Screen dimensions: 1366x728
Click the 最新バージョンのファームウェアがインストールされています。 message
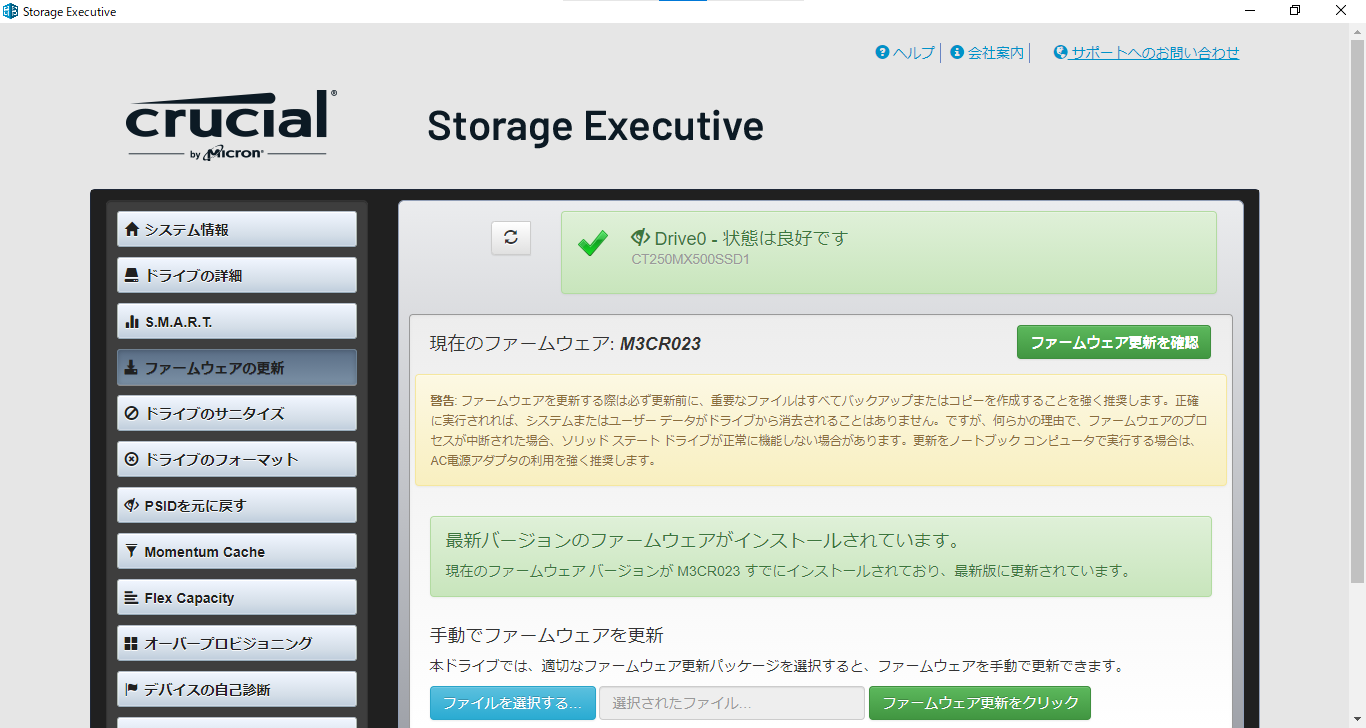point(703,541)
